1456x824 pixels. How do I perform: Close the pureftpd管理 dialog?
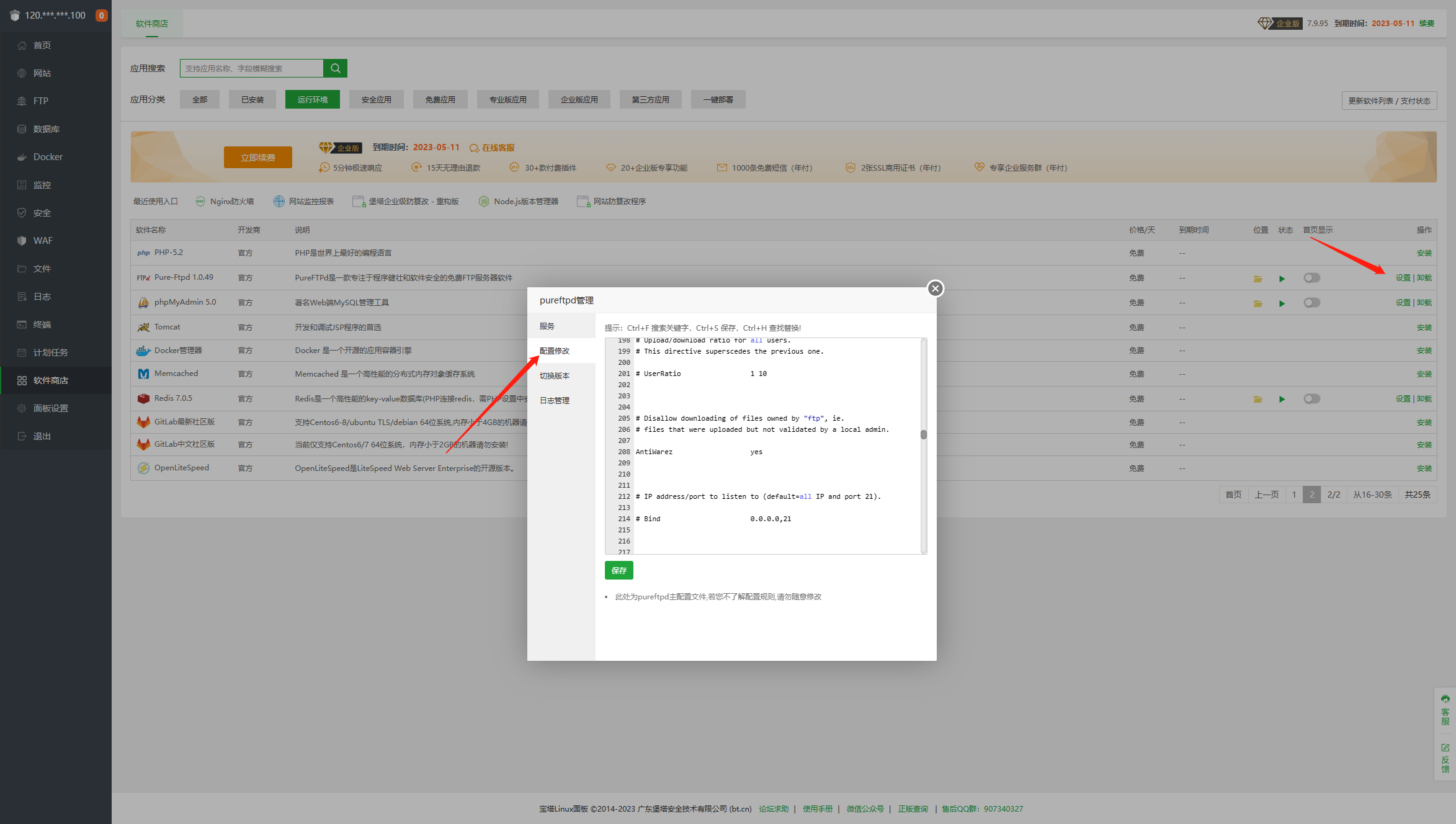point(936,289)
